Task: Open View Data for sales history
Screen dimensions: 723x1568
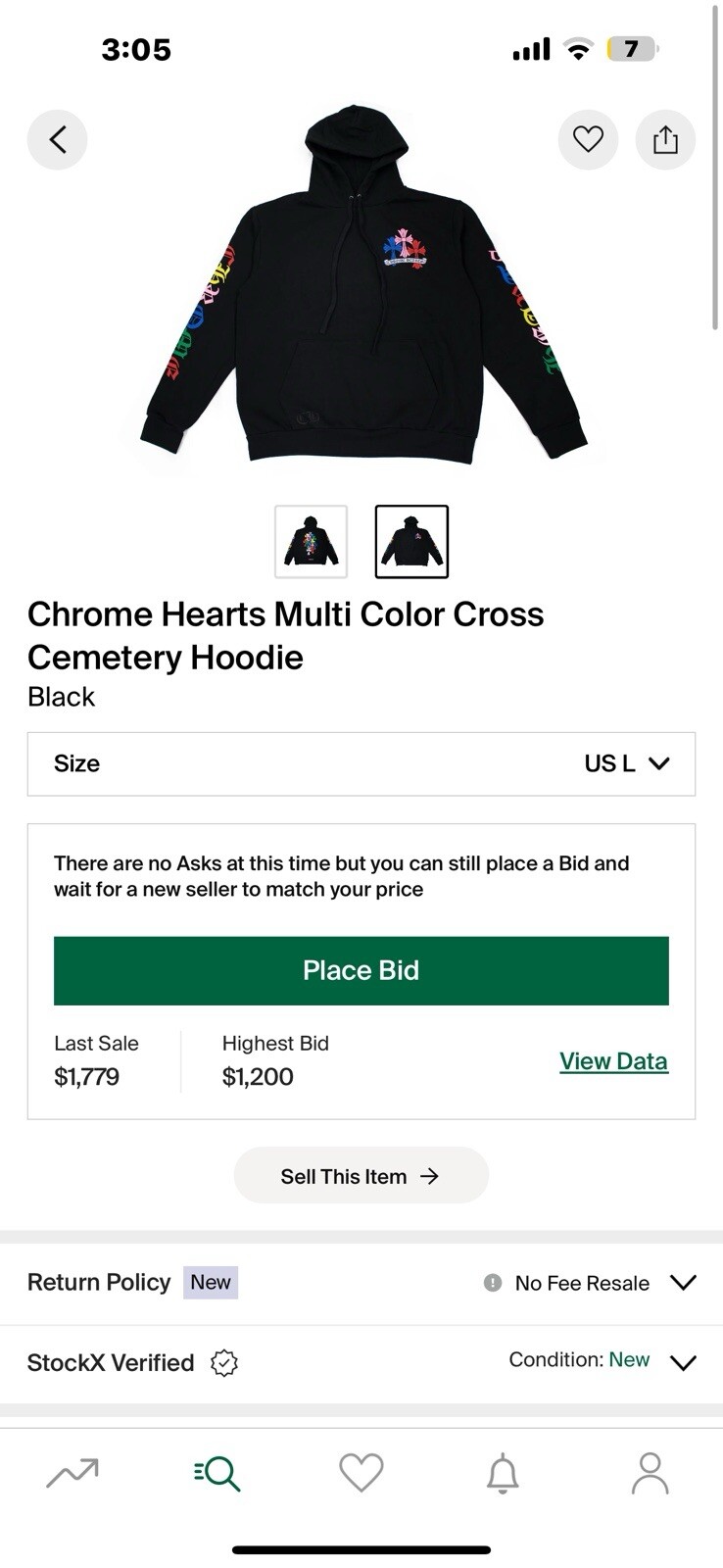Action: point(613,1060)
